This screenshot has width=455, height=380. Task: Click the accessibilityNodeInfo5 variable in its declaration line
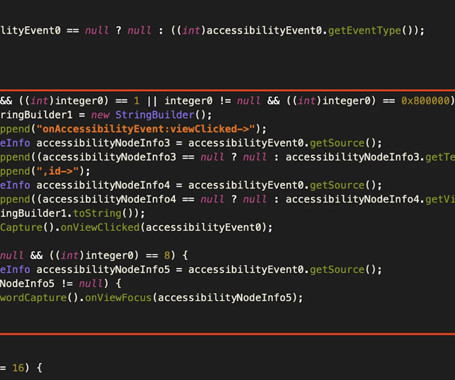click(x=103, y=270)
